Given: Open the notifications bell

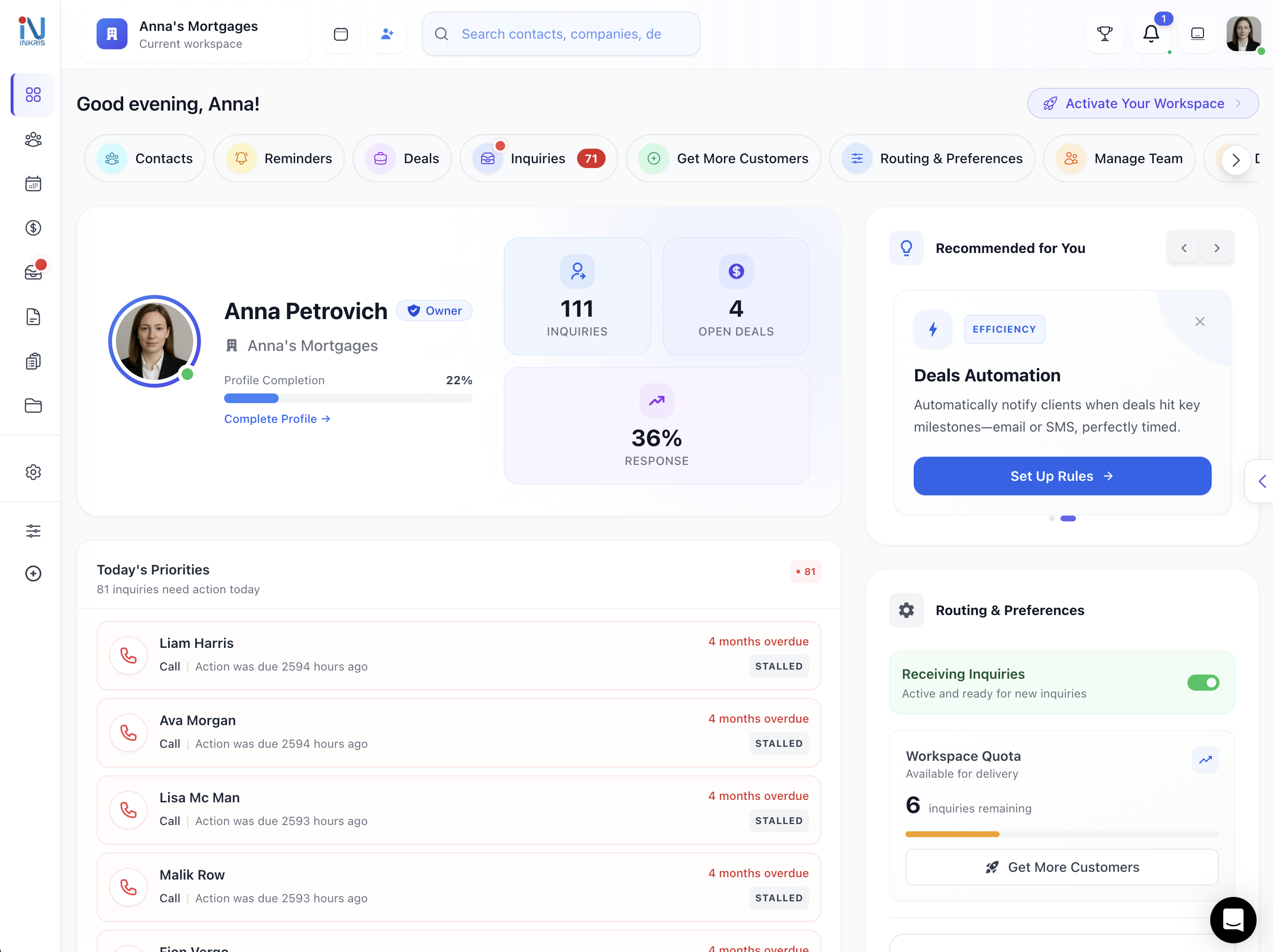Looking at the screenshot, I should click(1151, 34).
